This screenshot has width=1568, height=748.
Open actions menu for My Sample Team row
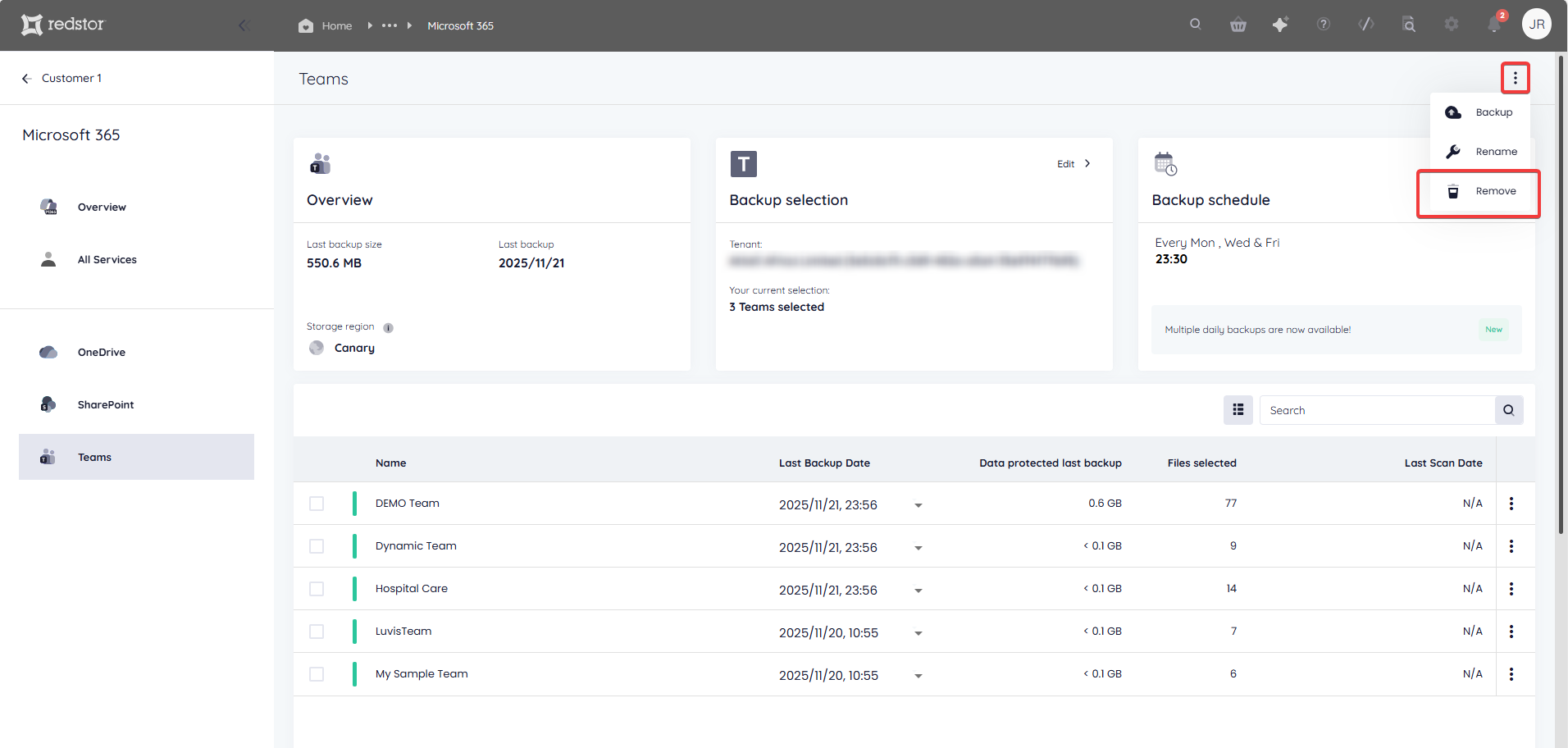[1511, 674]
